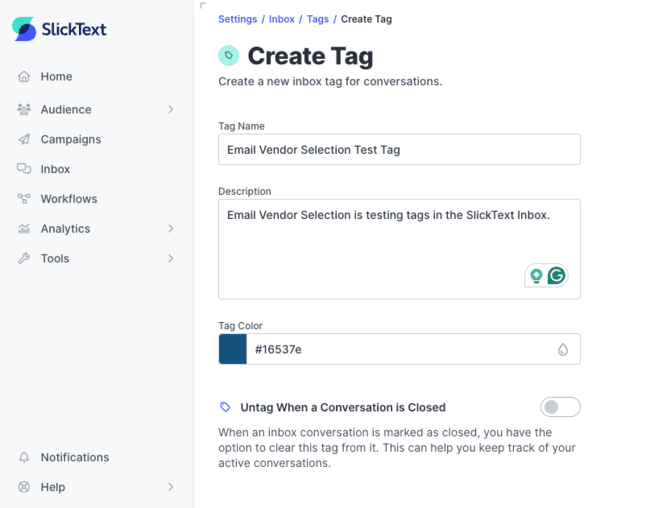Click the Tools wrench icon
Screen dimensions: 650x508
(24, 258)
